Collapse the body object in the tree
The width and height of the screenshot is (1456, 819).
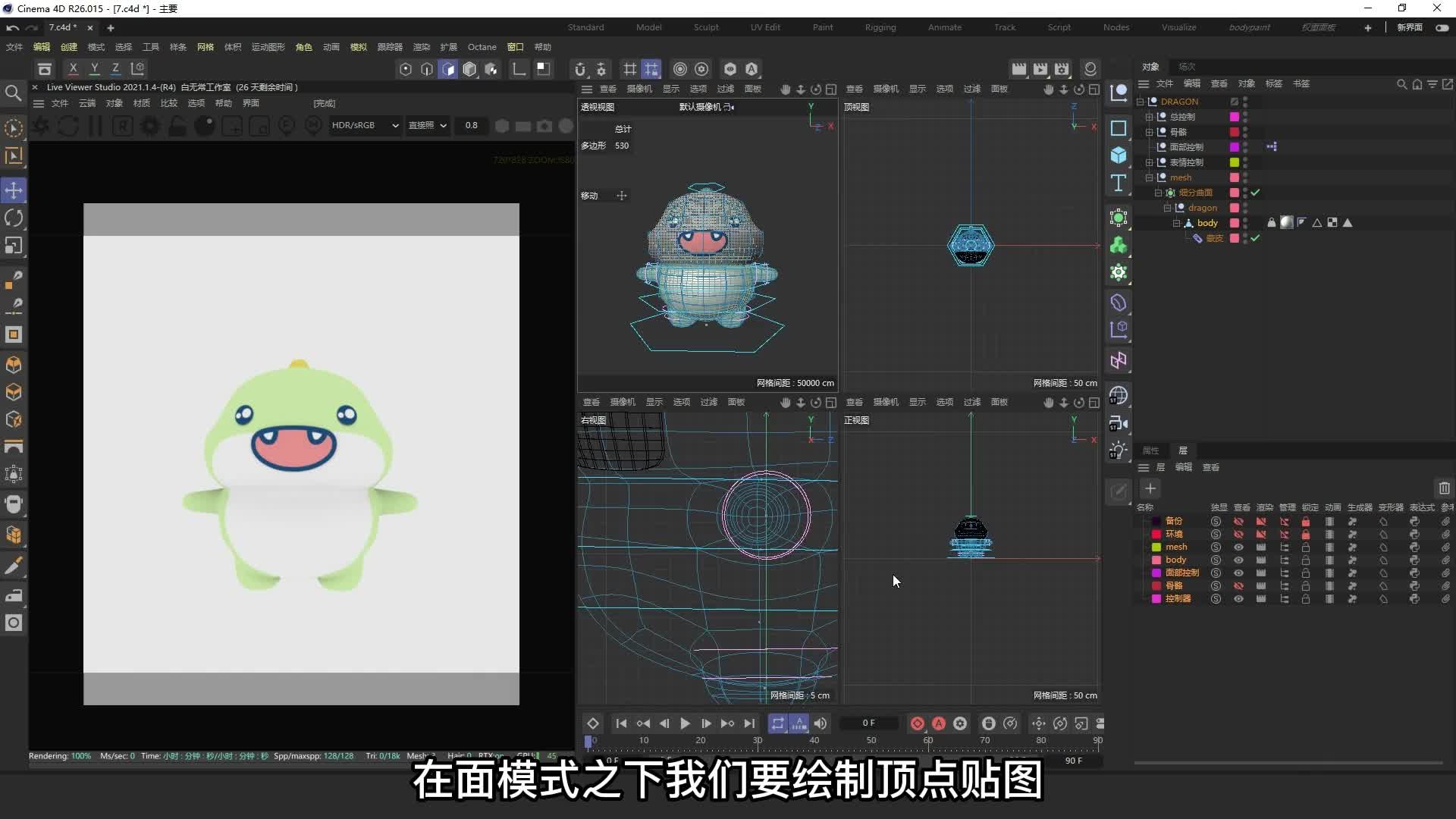coord(1176,223)
